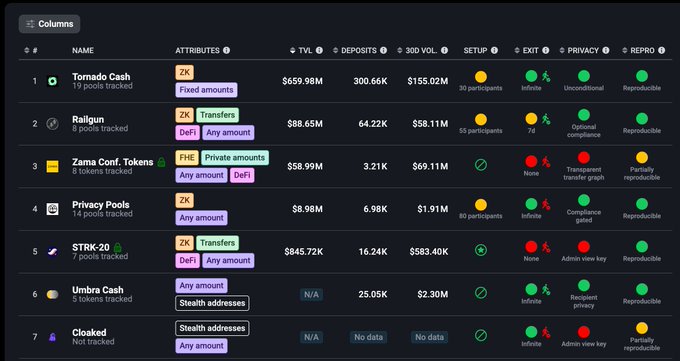This screenshot has width=680, height=361.
Task: Open the Cloaked protocol name
Action: click(89, 332)
